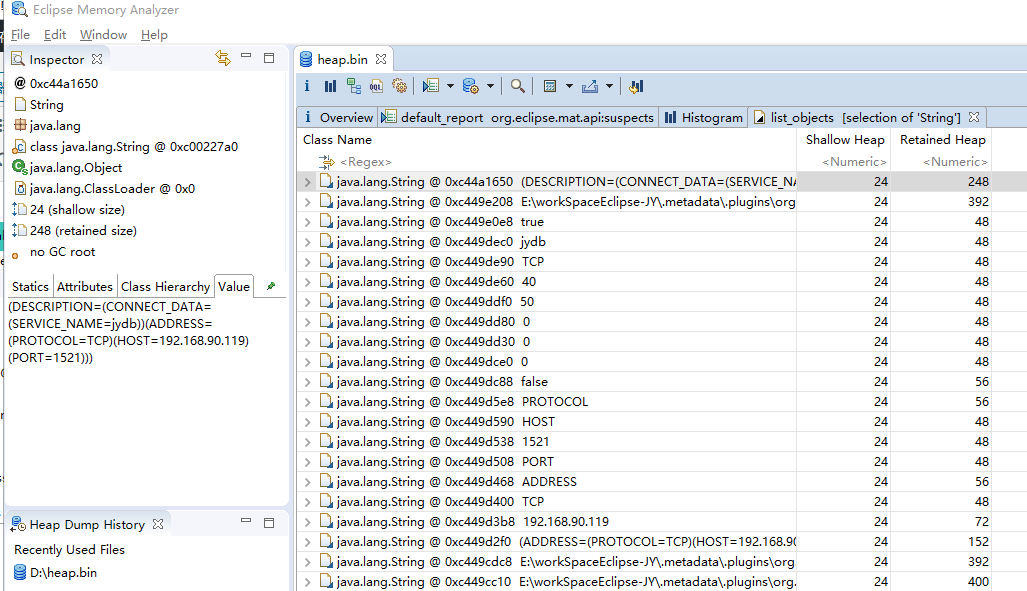Select the Statics tab in Inspector
1027x591 pixels.
tap(30, 286)
